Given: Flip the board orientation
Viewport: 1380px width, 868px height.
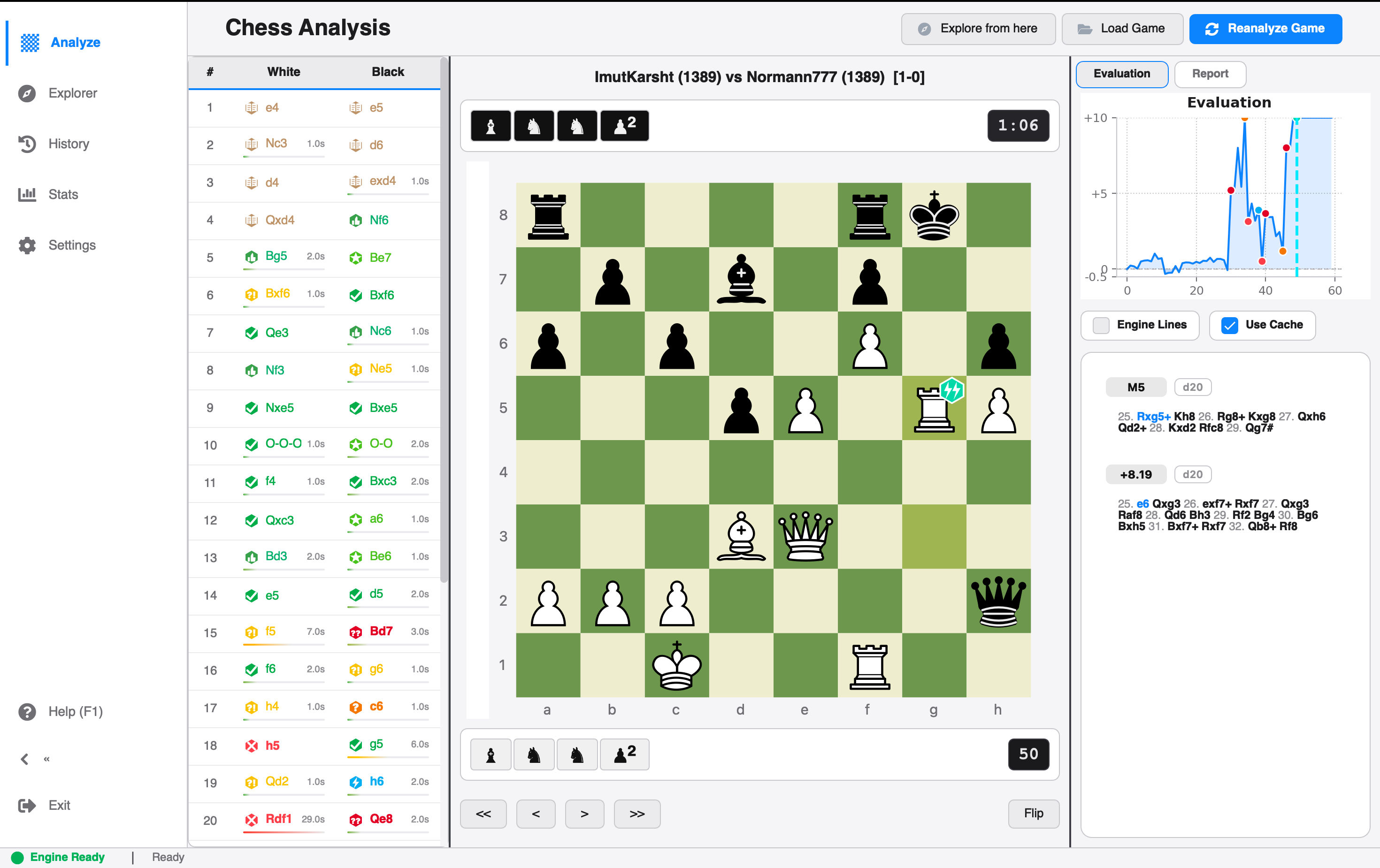Looking at the screenshot, I should (x=1033, y=814).
